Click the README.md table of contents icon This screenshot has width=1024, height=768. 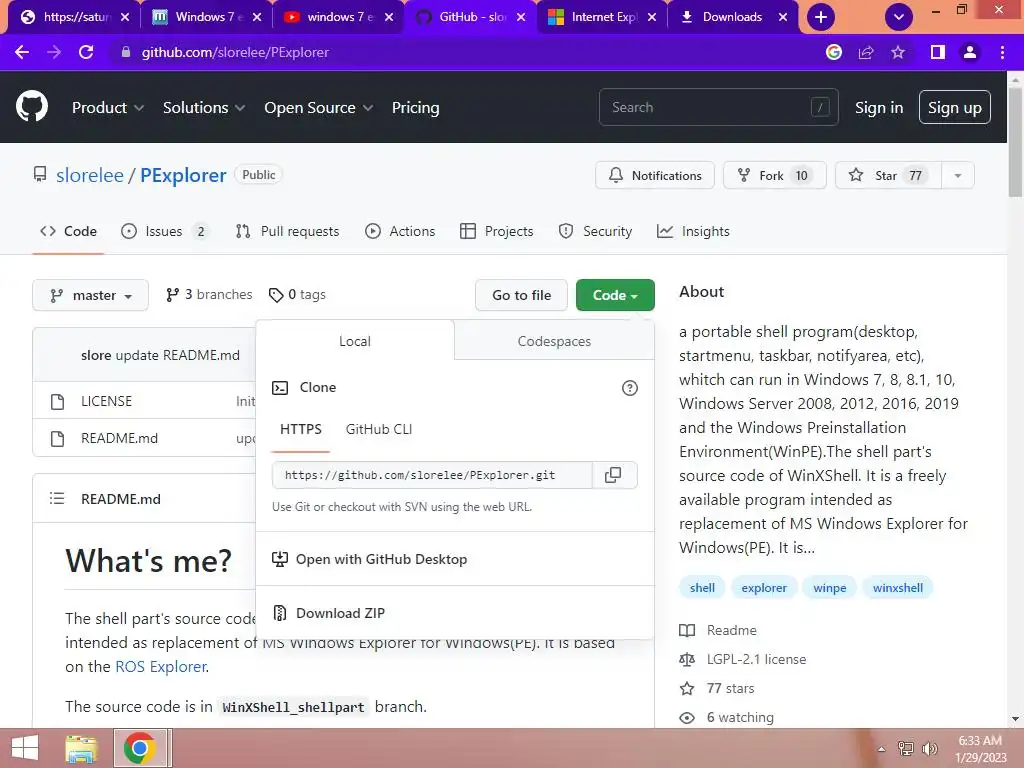pos(57,498)
